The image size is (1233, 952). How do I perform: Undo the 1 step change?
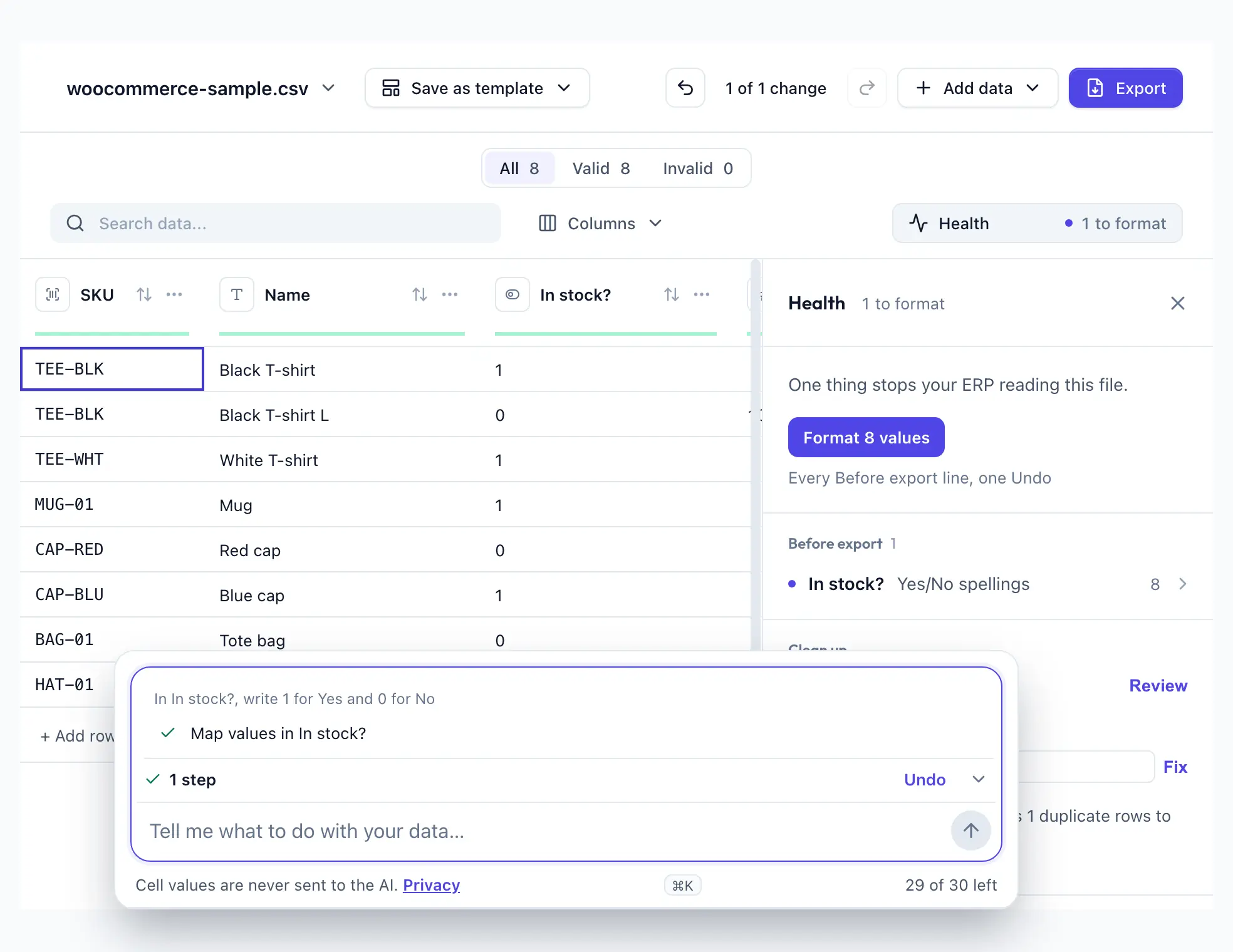point(925,779)
